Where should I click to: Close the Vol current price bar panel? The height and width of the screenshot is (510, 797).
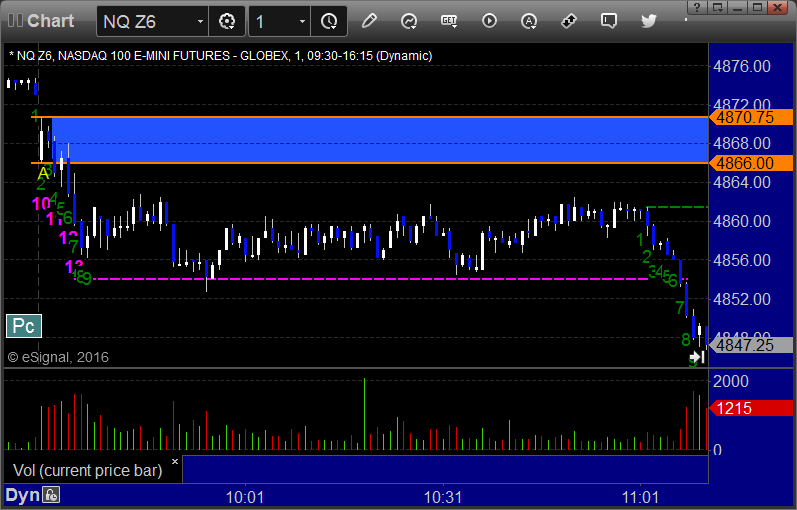175,462
